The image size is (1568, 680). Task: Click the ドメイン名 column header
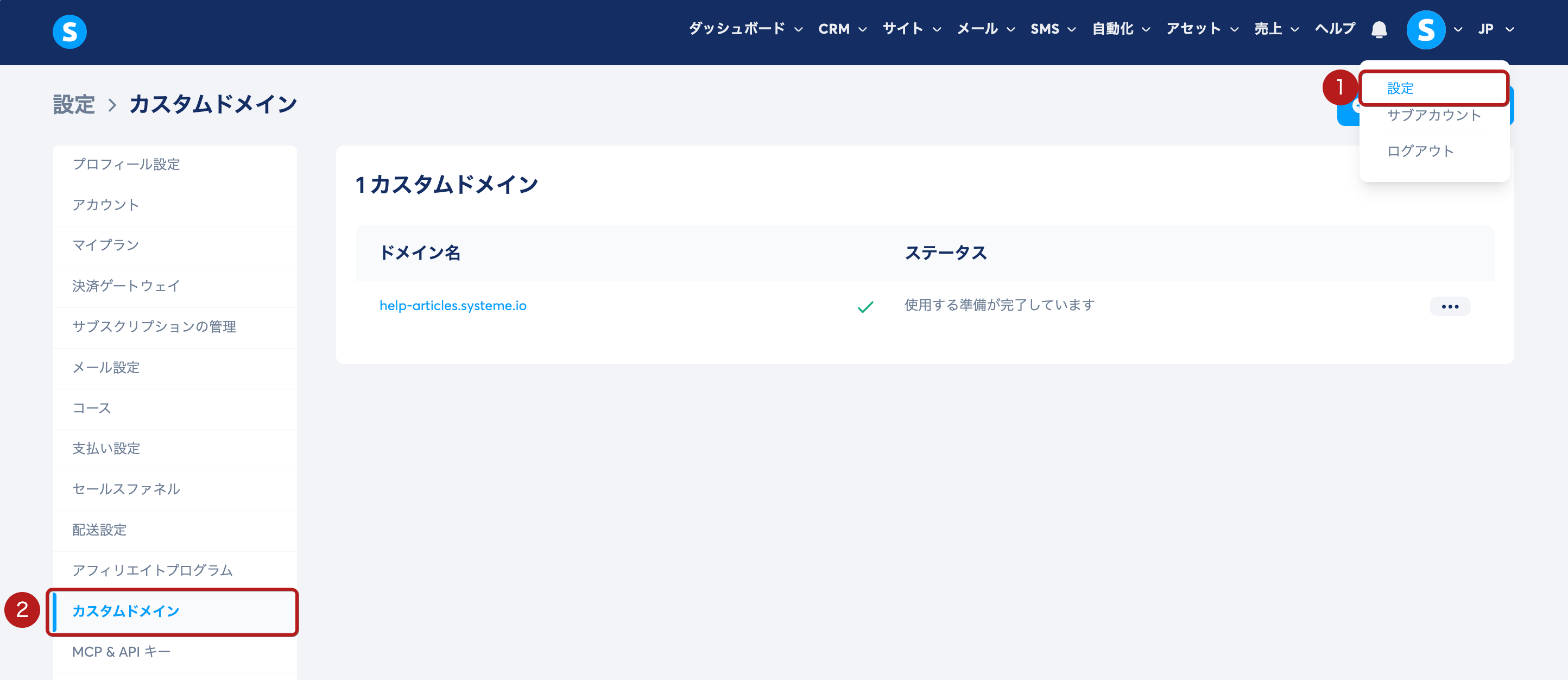(420, 253)
